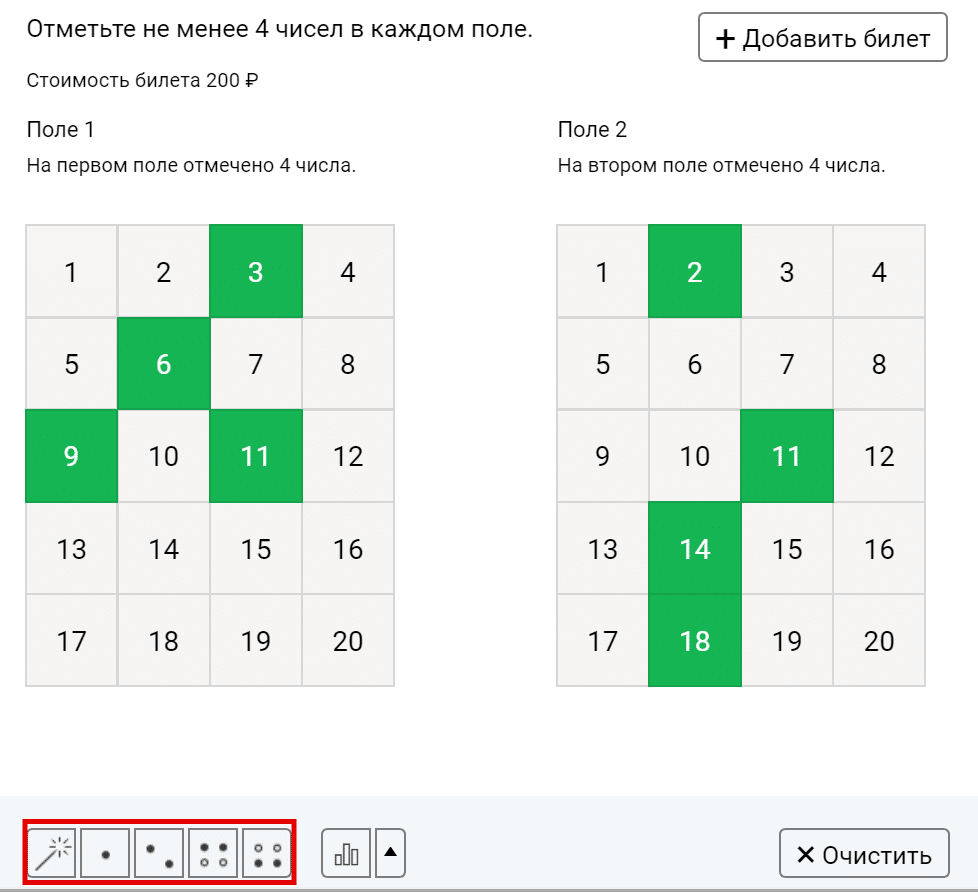Viewport: 978px width, 892px height.
Task: Unmark number 14 in Поле 2
Action: [x=695, y=548]
